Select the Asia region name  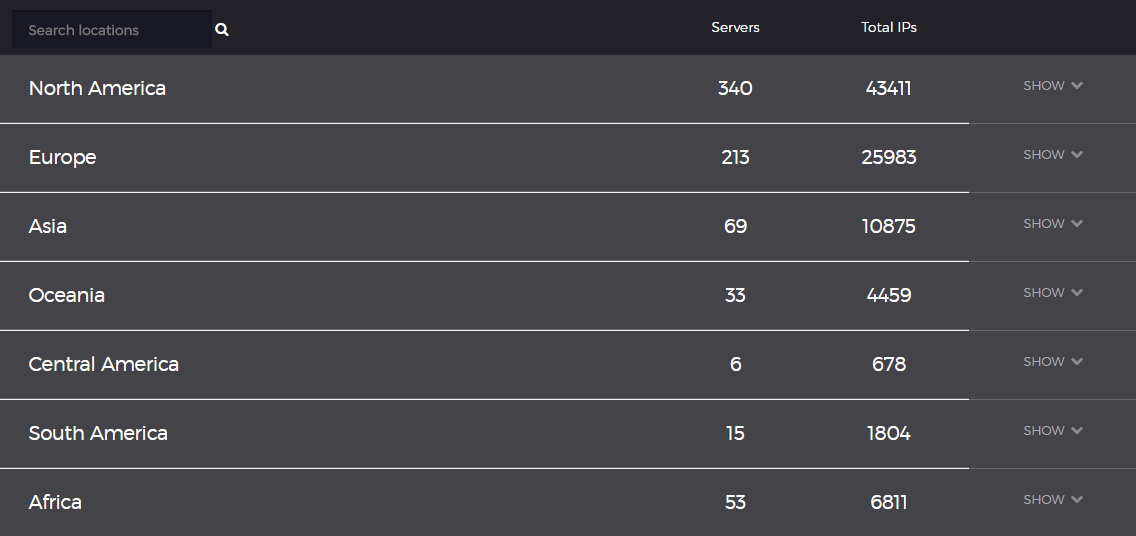coord(48,226)
